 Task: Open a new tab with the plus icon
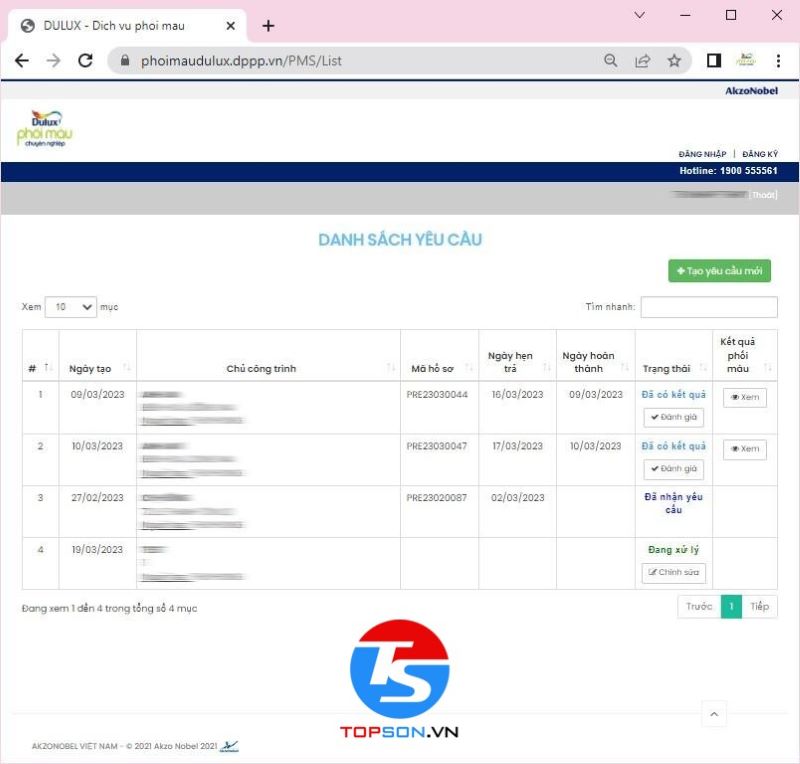tap(268, 26)
